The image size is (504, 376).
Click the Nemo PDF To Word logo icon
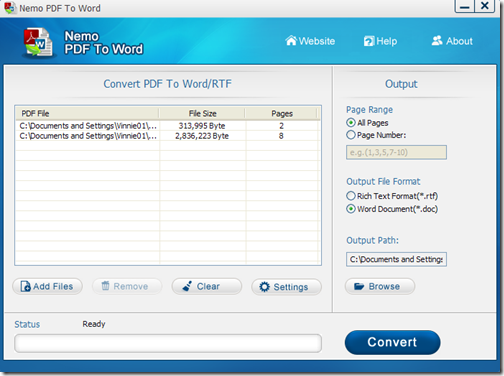tap(38, 43)
